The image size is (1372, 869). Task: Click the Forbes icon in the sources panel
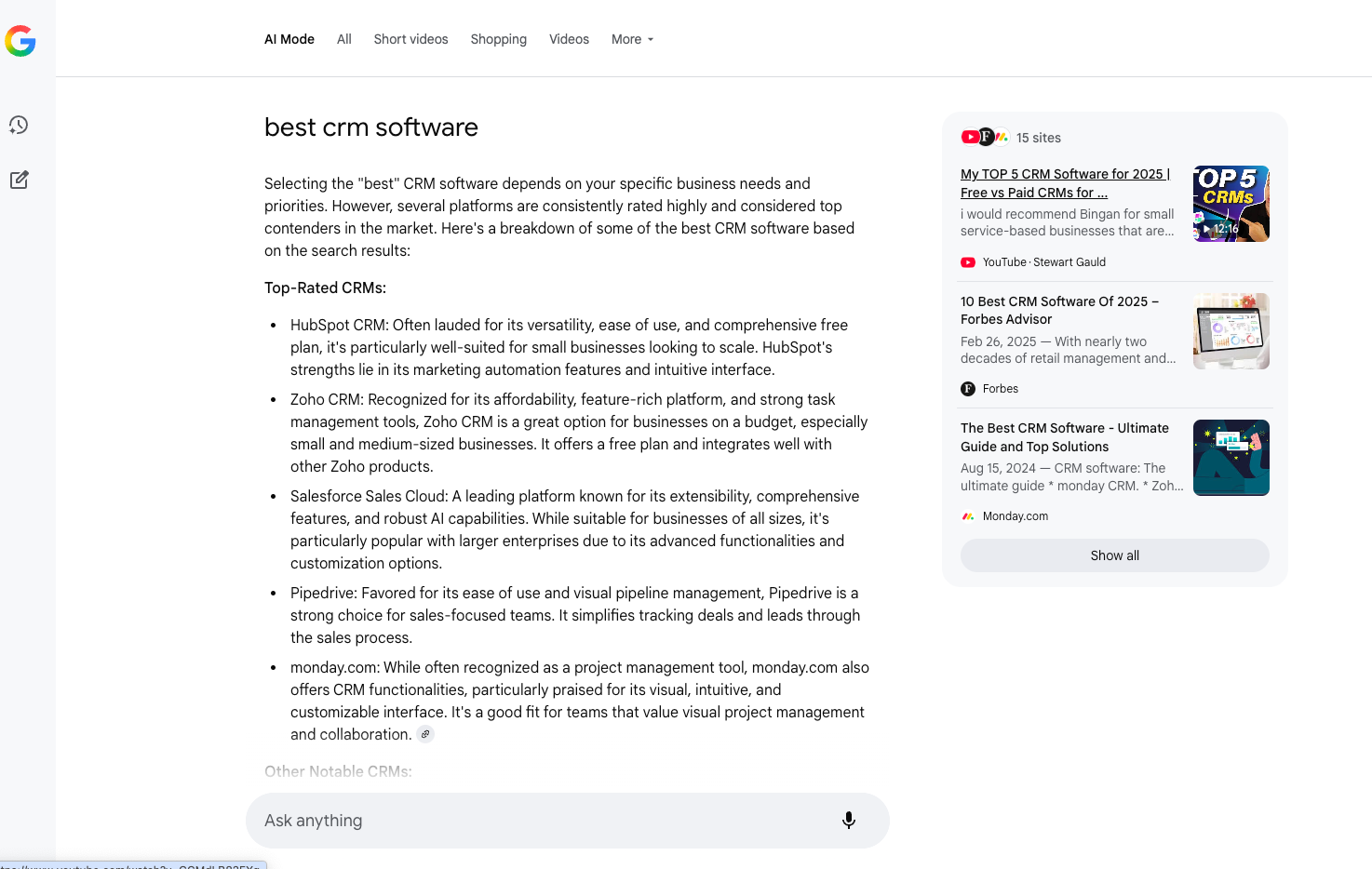click(x=967, y=388)
